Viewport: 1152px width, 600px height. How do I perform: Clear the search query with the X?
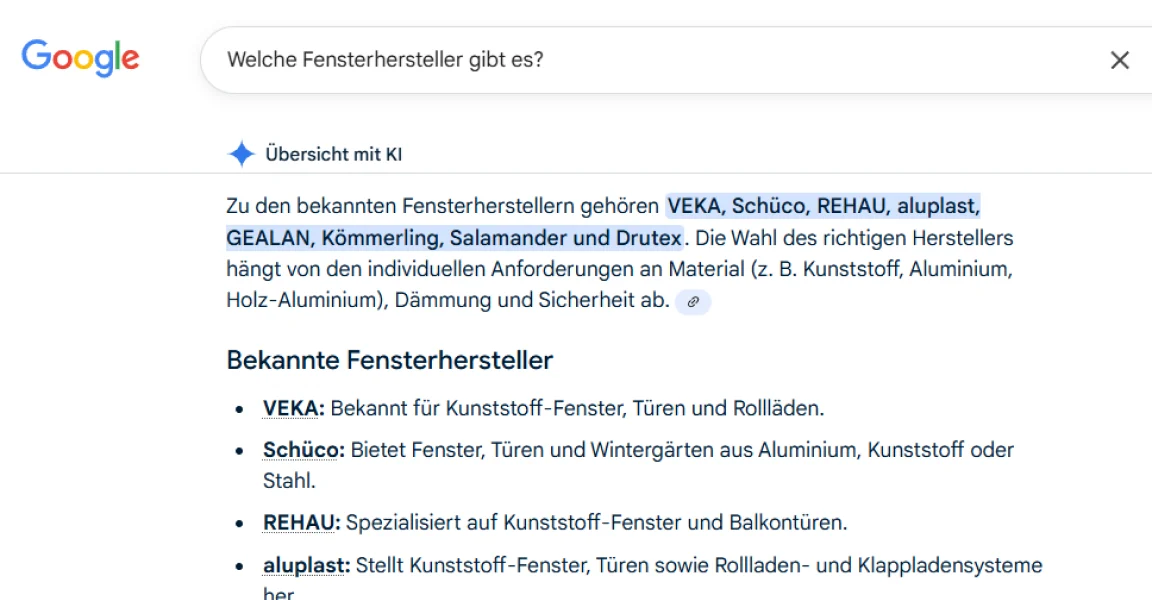(x=1121, y=61)
